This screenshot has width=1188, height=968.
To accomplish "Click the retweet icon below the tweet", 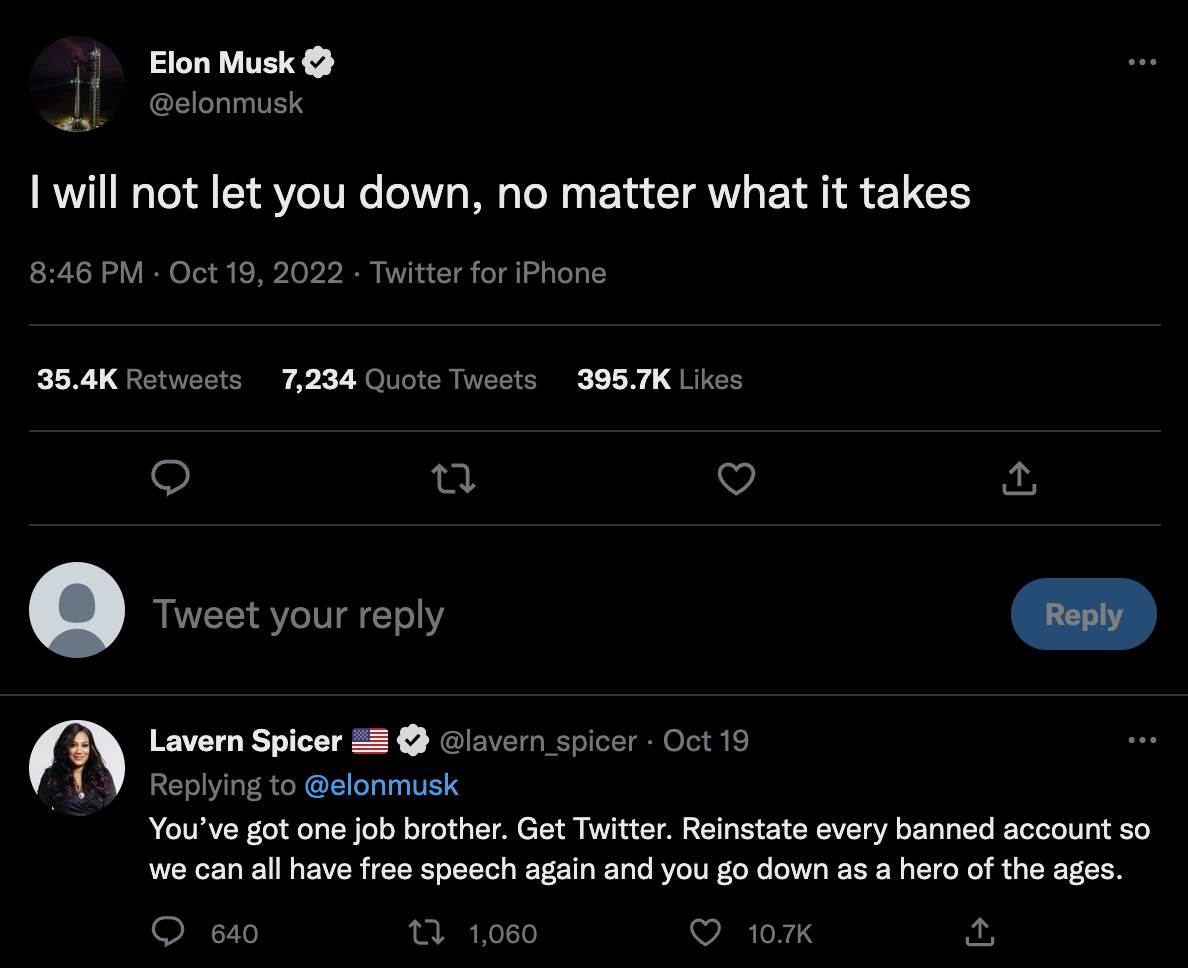I will [x=453, y=479].
